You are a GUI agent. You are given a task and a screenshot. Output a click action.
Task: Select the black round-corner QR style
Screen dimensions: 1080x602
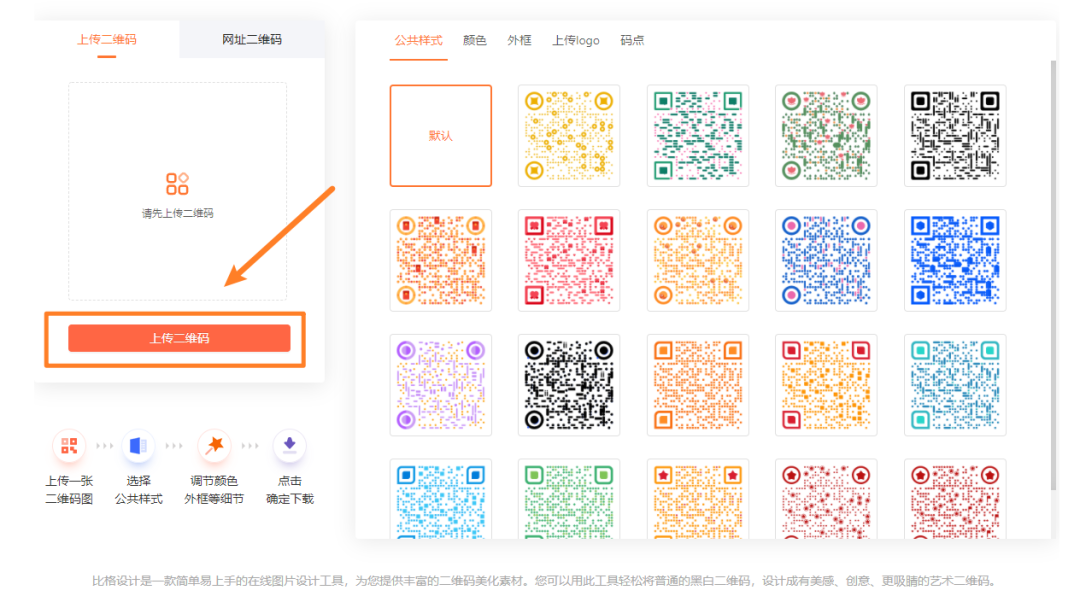569,385
